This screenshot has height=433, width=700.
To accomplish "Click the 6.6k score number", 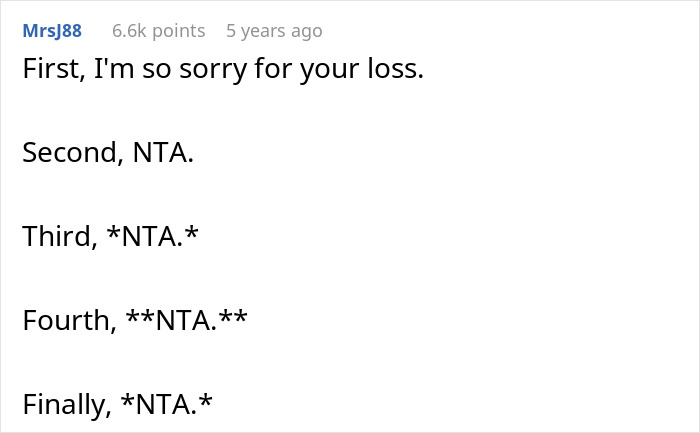I will click(129, 31).
